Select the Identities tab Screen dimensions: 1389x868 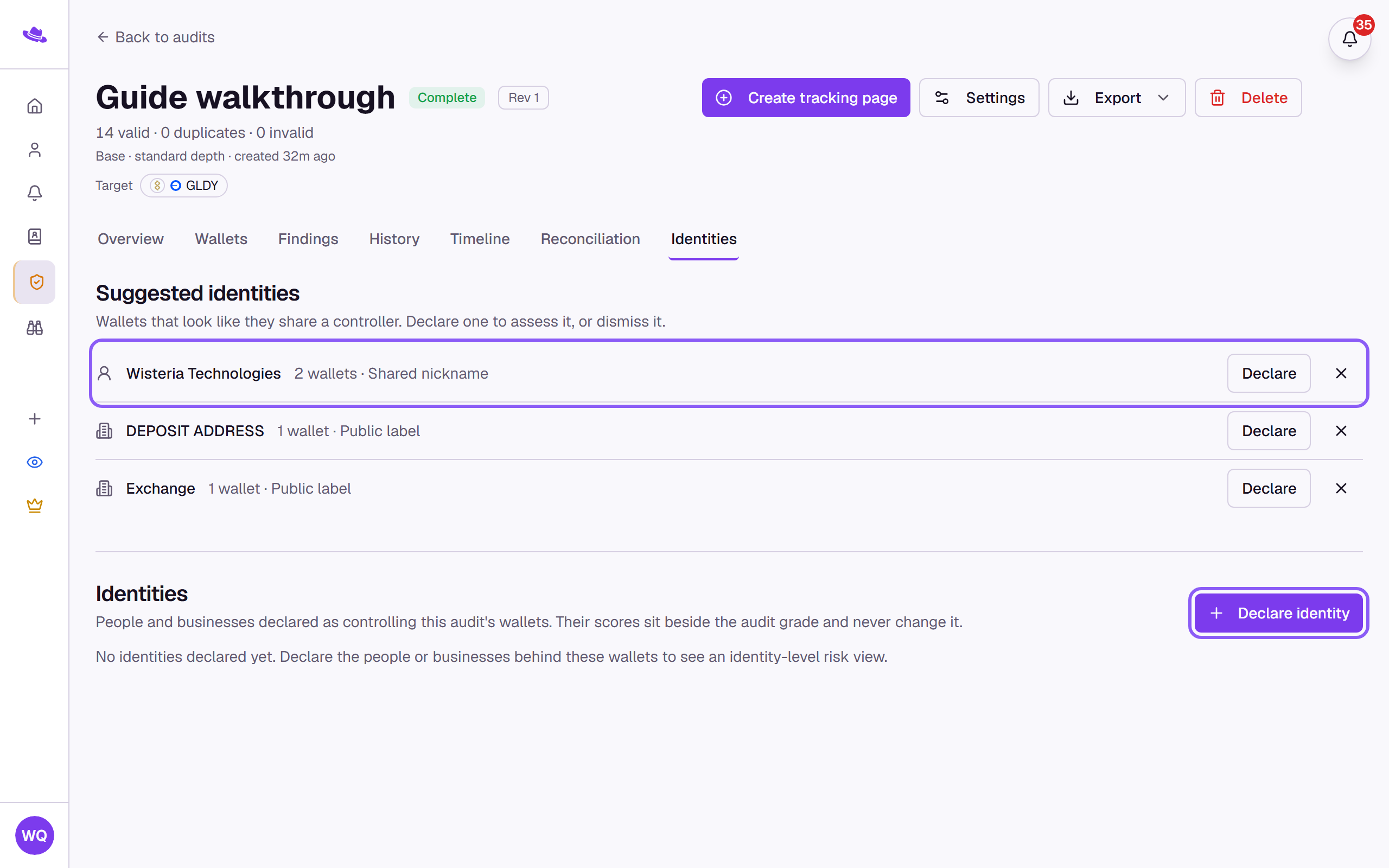tap(704, 239)
